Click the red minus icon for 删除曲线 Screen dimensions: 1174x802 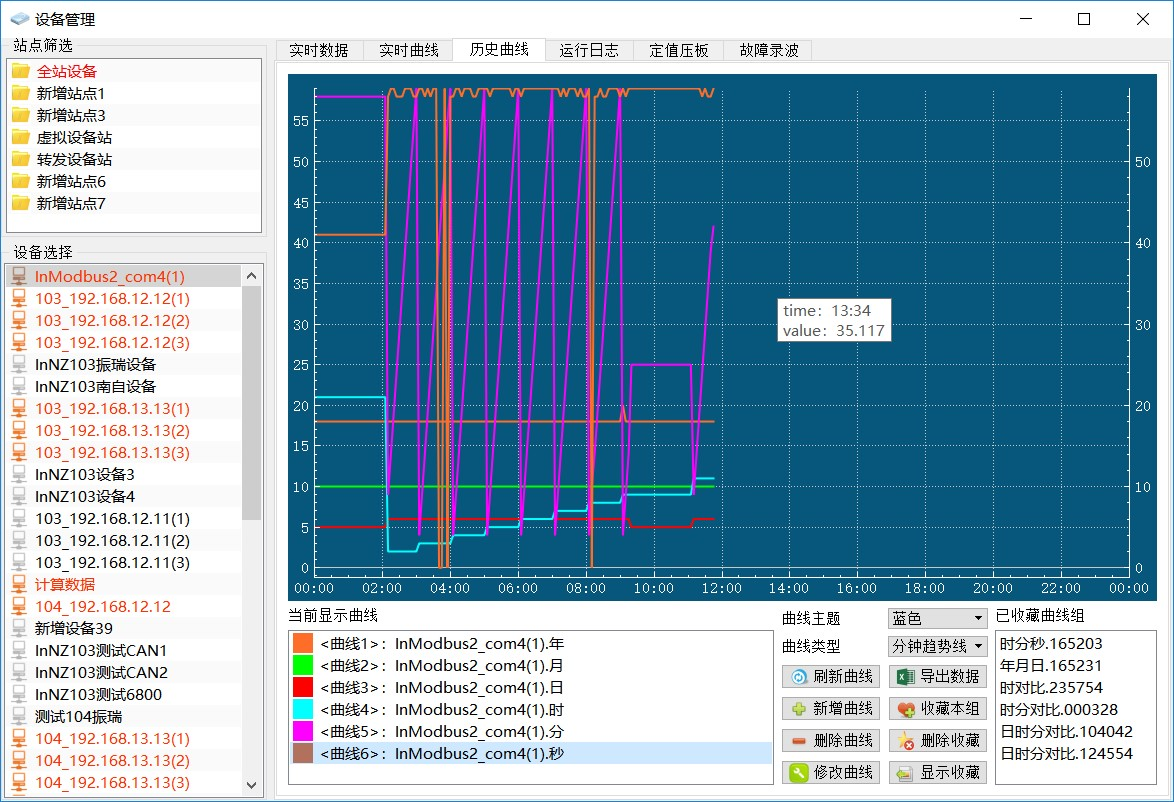point(799,741)
